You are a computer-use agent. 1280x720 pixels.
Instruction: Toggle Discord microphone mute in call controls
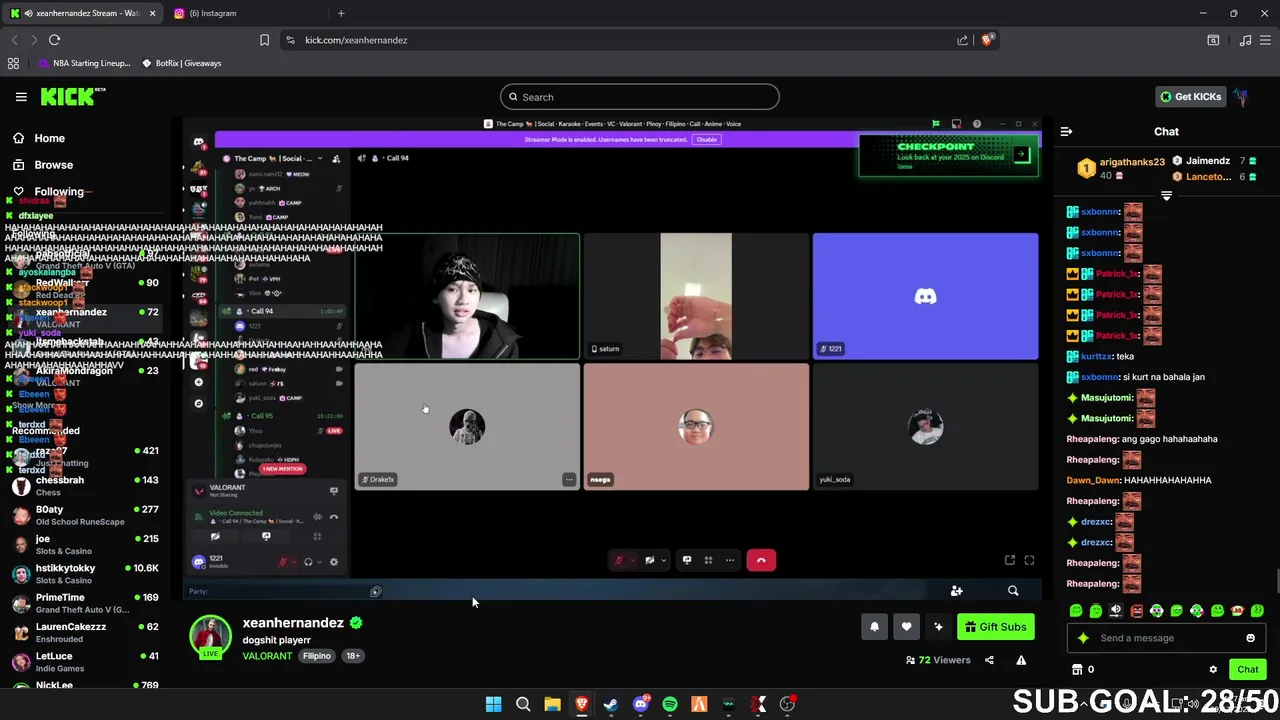(x=618, y=560)
